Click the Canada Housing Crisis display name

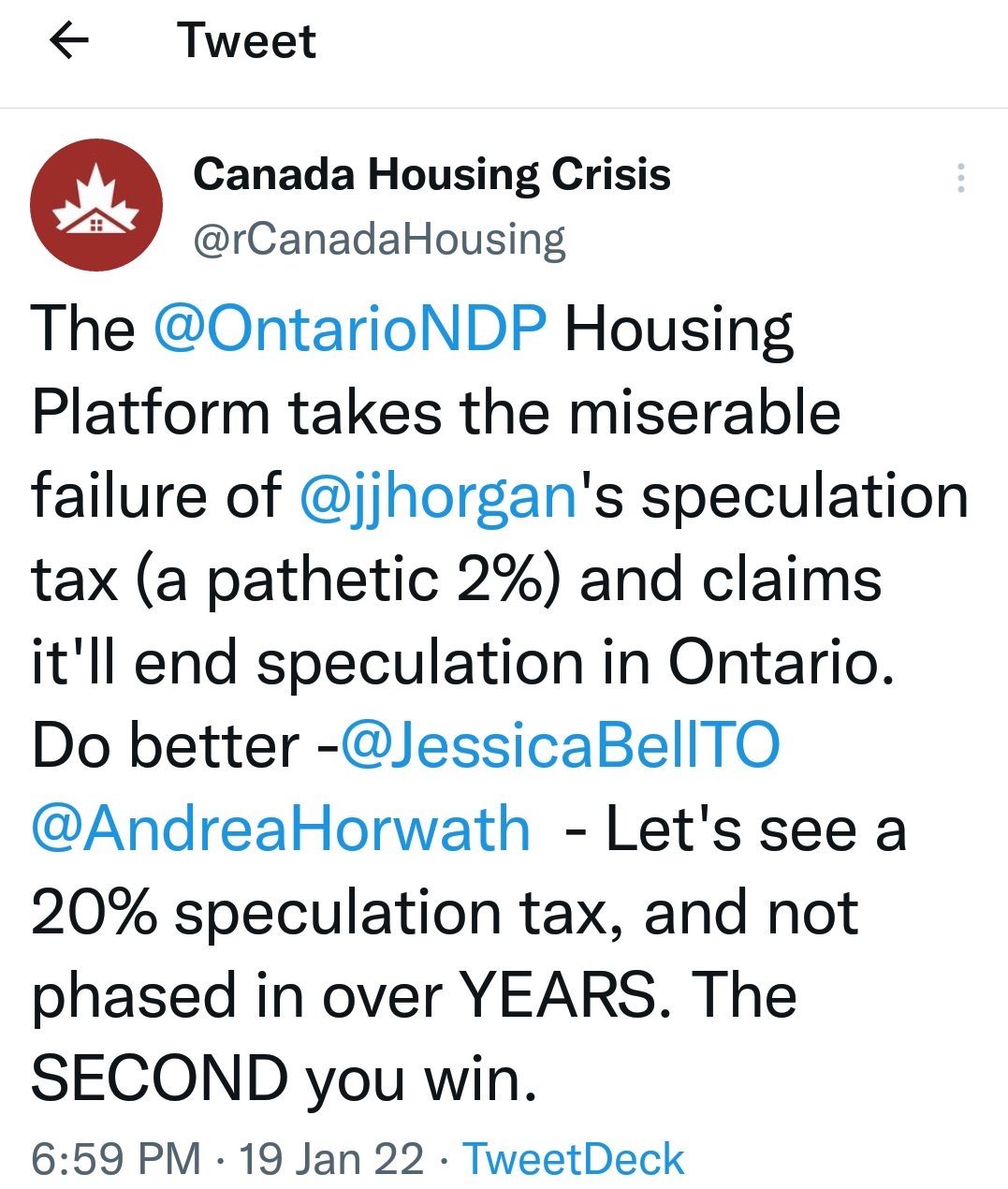point(431,174)
